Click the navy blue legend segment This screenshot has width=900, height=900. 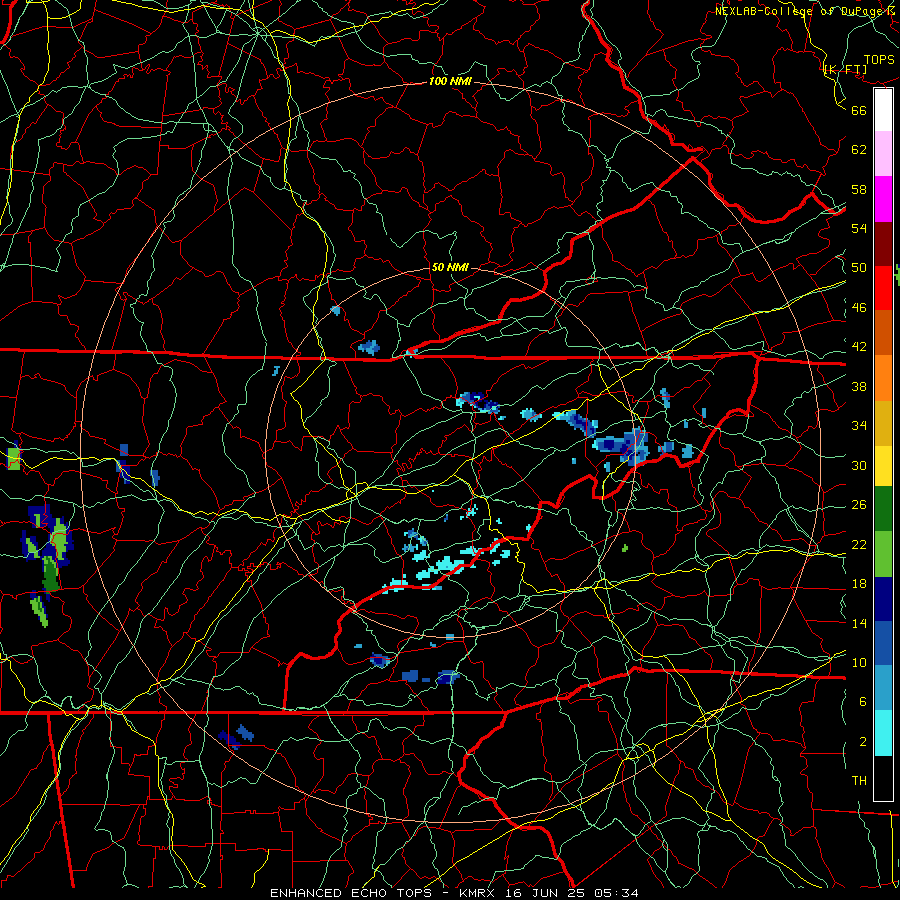(883, 599)
